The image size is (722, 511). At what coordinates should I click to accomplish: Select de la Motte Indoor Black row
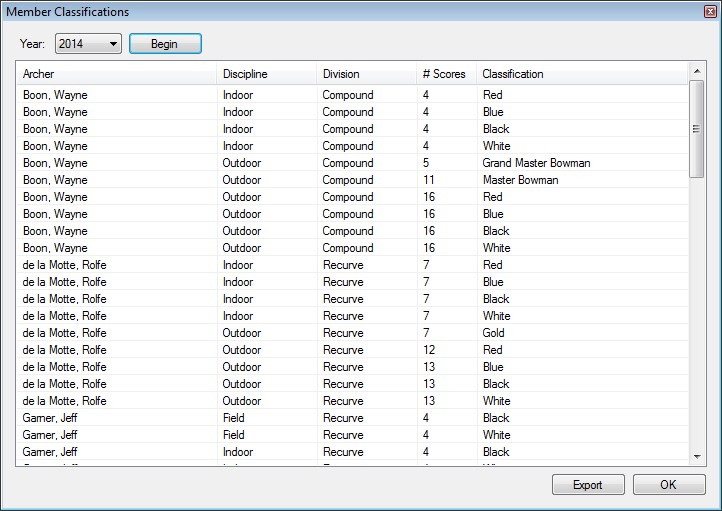pos(353,299)
